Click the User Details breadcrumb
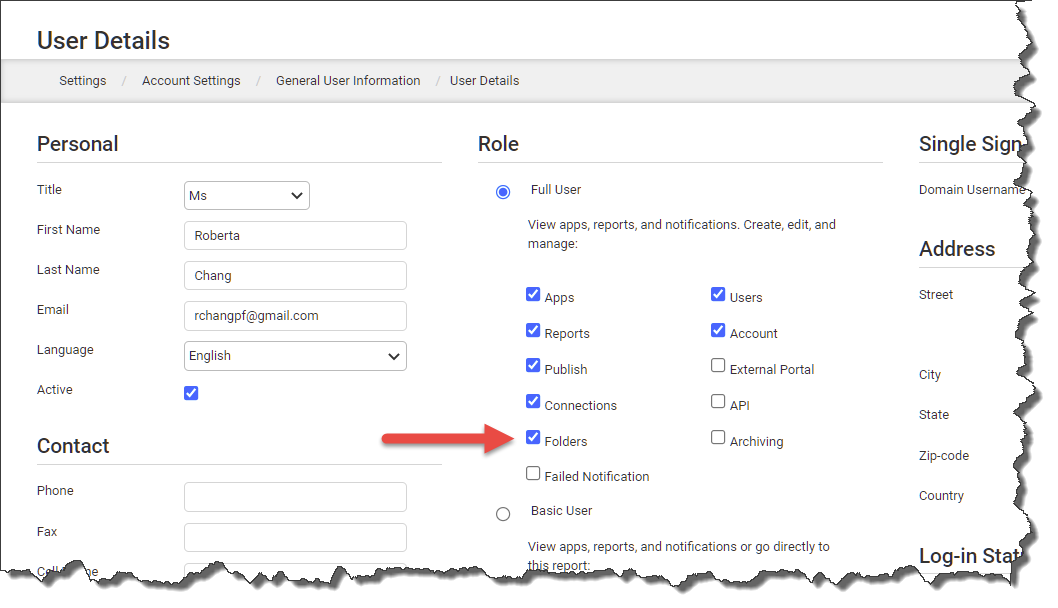 click(484, 81)
